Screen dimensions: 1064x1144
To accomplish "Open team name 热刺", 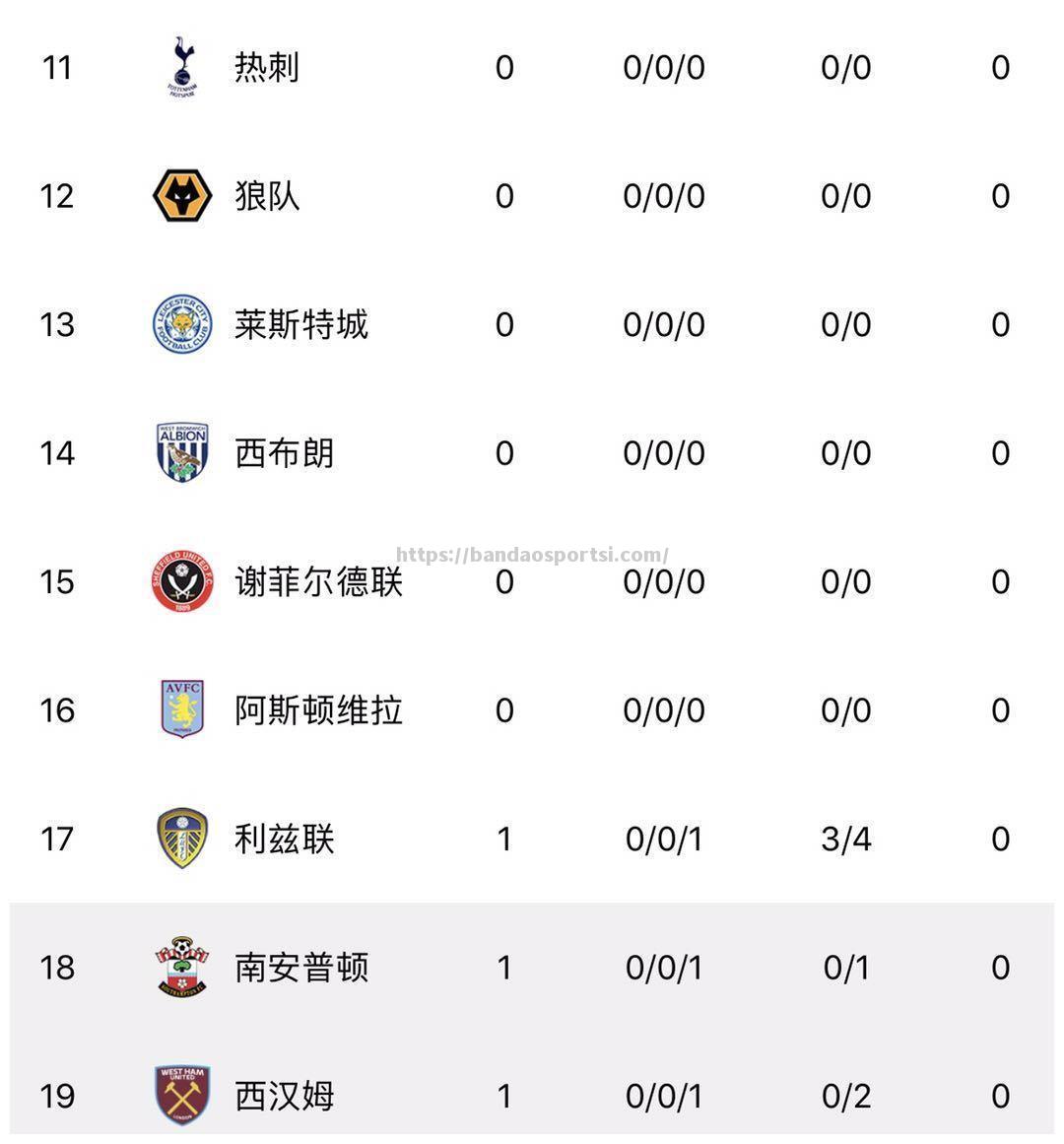I will click(267, 67).
